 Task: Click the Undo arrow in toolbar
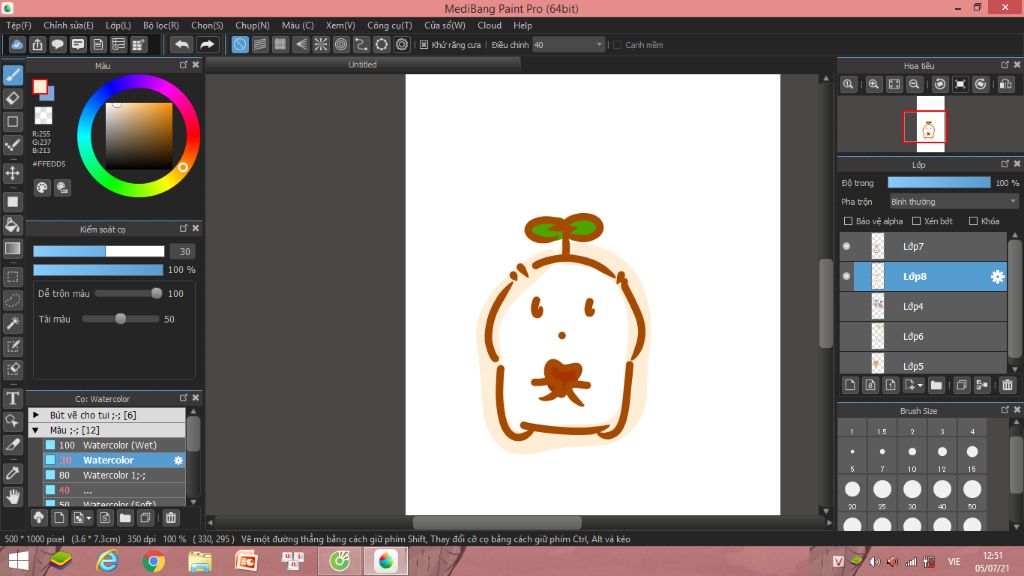click(x=182, y=44)
